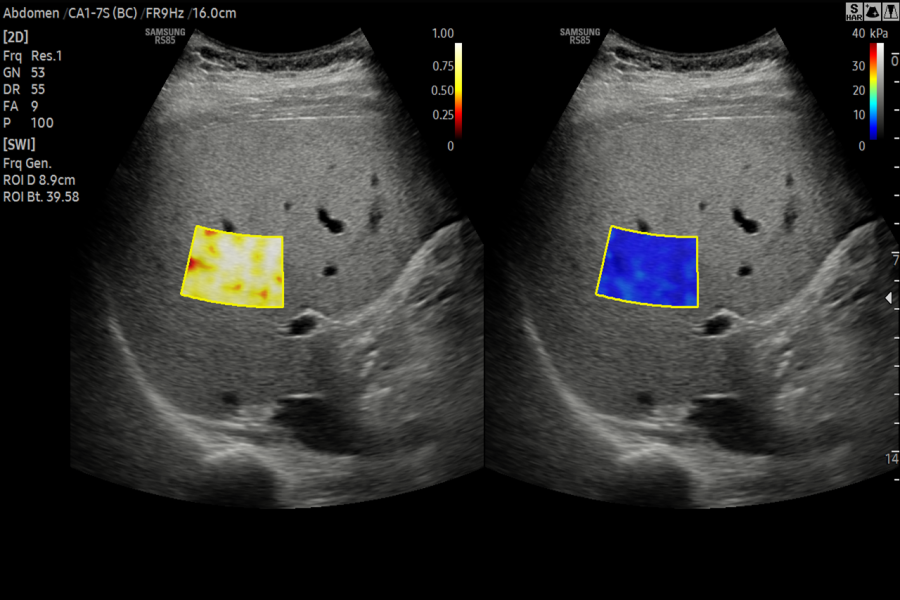This screenshot has height=600, width=900.
Task: Click the Samsung RS85 logo on right image
Action: click(580, 36)
